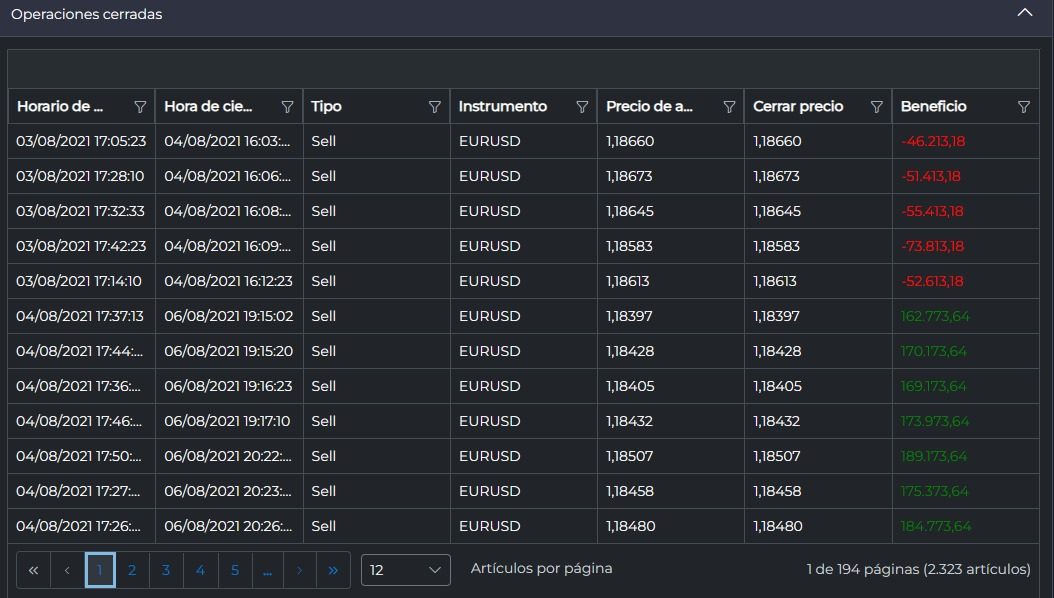Expand more pages via ellipsis button
The image size is (1054, 598).
point(267,570)
